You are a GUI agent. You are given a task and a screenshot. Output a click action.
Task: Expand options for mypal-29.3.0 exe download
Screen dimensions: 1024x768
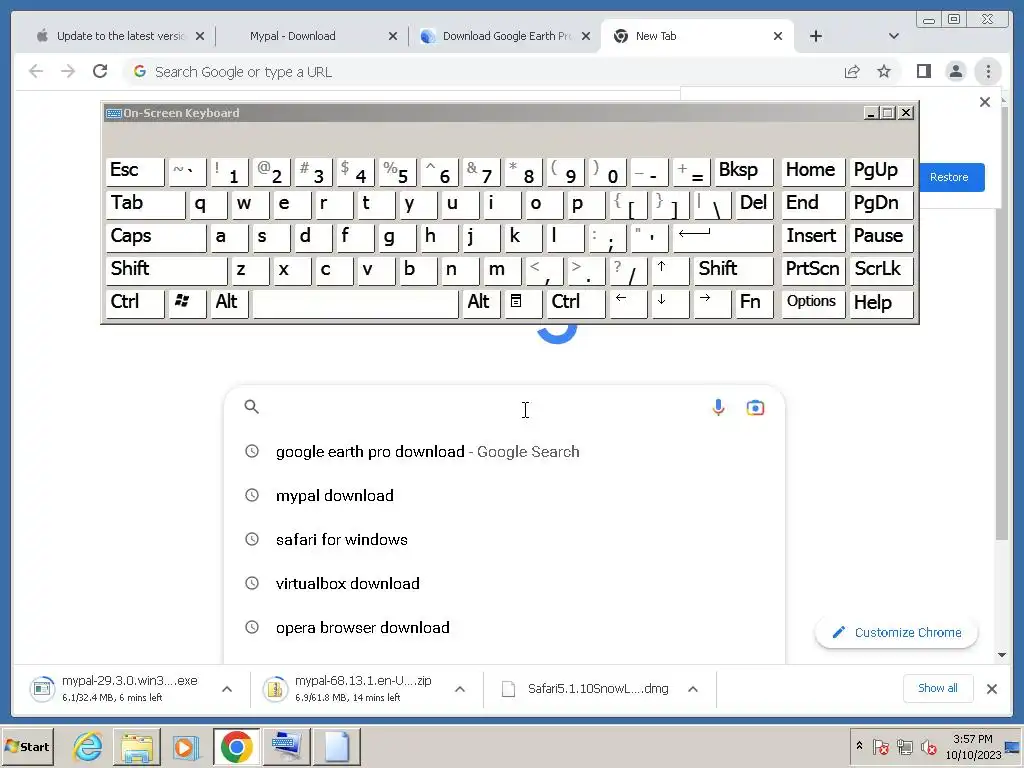(x=227, y=689)
